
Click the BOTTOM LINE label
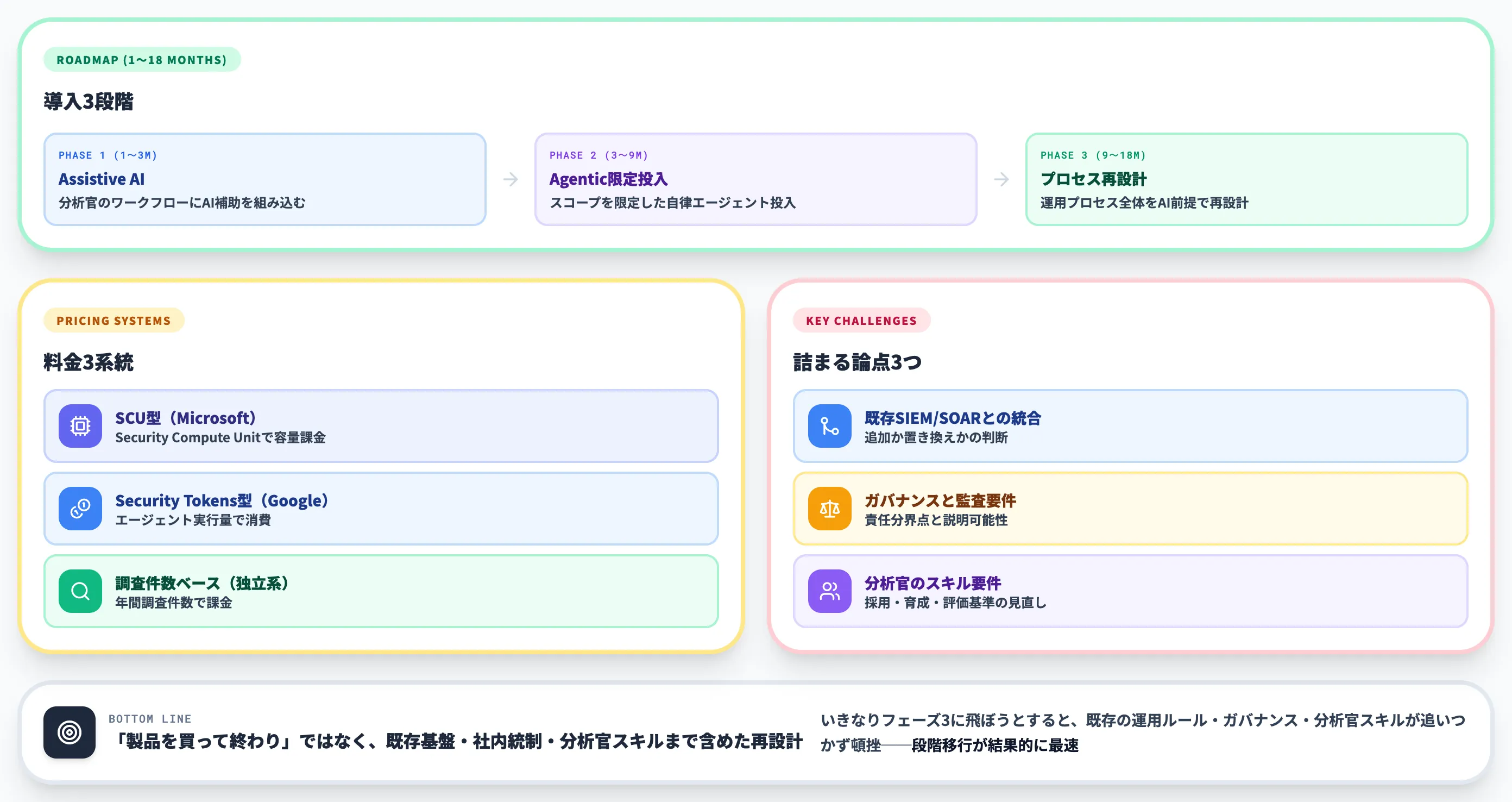pyautogui.click(x=150, y=719)
